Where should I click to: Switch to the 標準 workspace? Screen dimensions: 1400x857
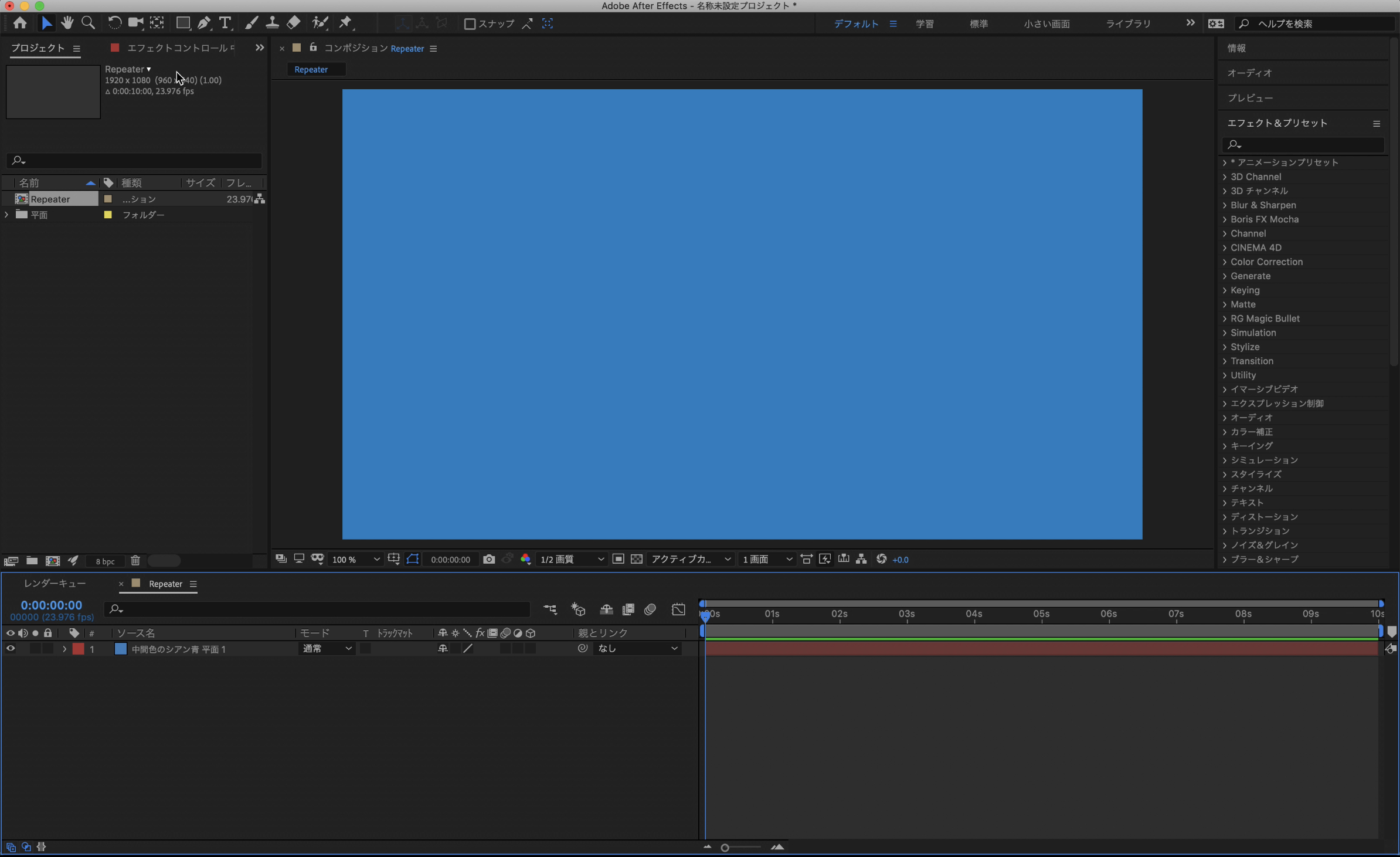pos(978,24)
